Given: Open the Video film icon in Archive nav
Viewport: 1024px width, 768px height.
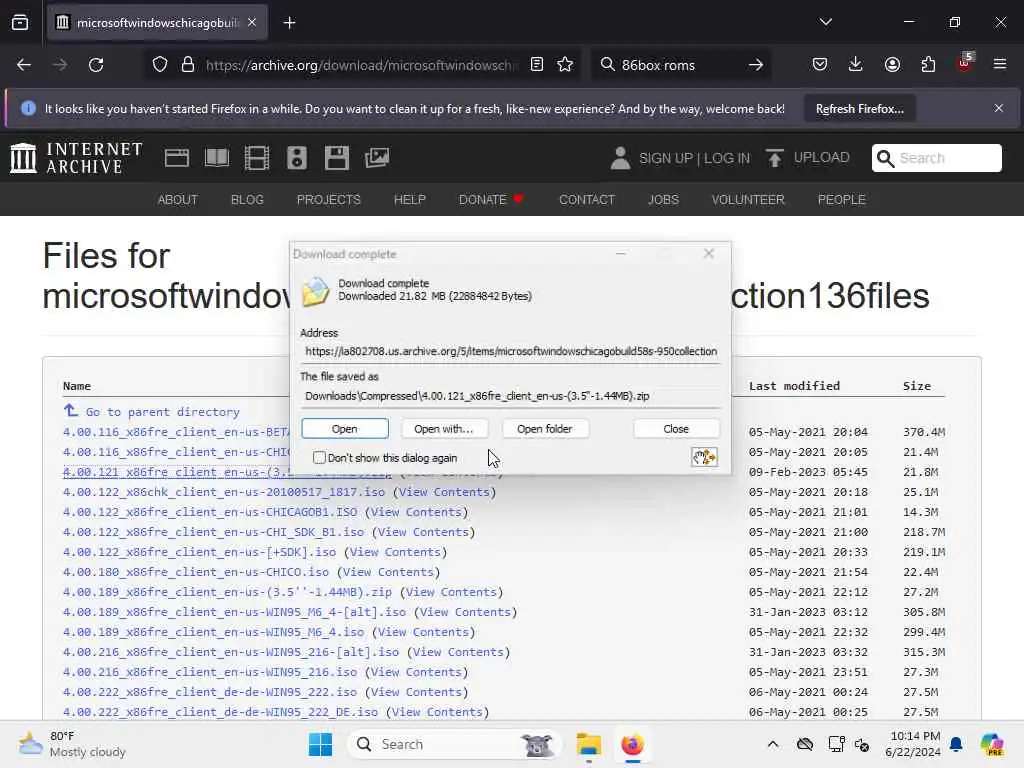Looking at the screenshot, I should [257, 158].
